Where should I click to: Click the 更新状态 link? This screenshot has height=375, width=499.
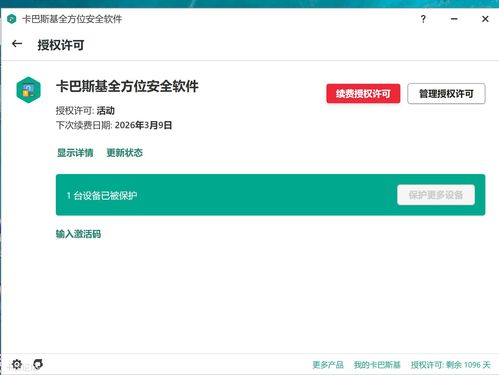pyautogui.click(x=124, y=153)
